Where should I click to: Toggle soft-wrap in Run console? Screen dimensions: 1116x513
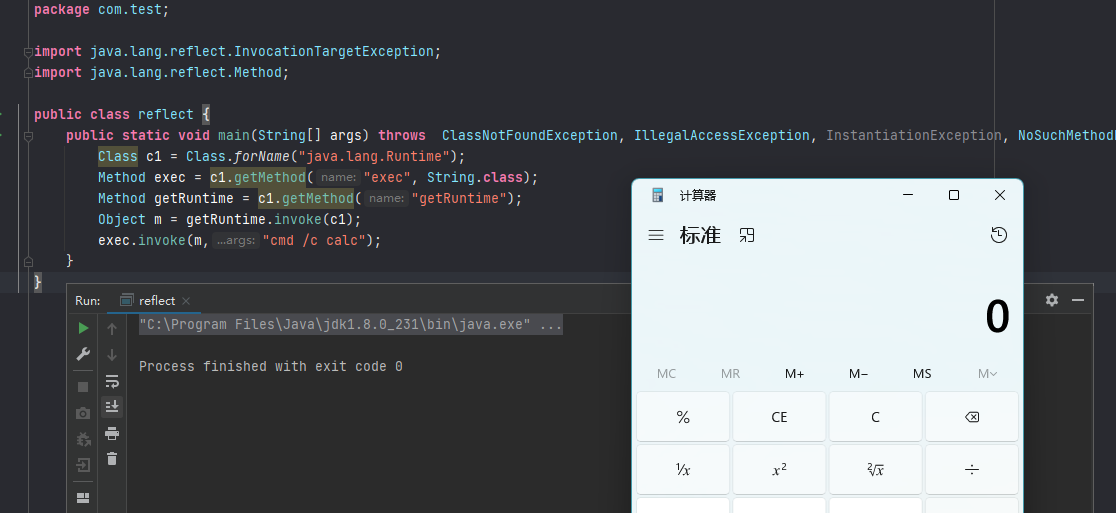point(112,381)
